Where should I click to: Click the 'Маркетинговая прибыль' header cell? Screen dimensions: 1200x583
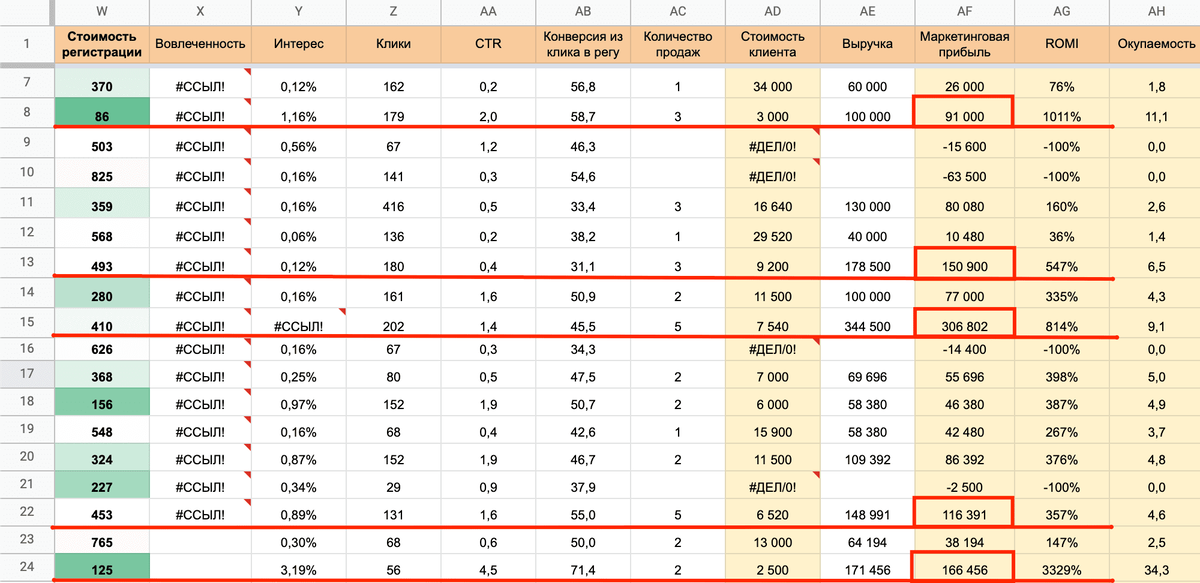pos(964,44)
